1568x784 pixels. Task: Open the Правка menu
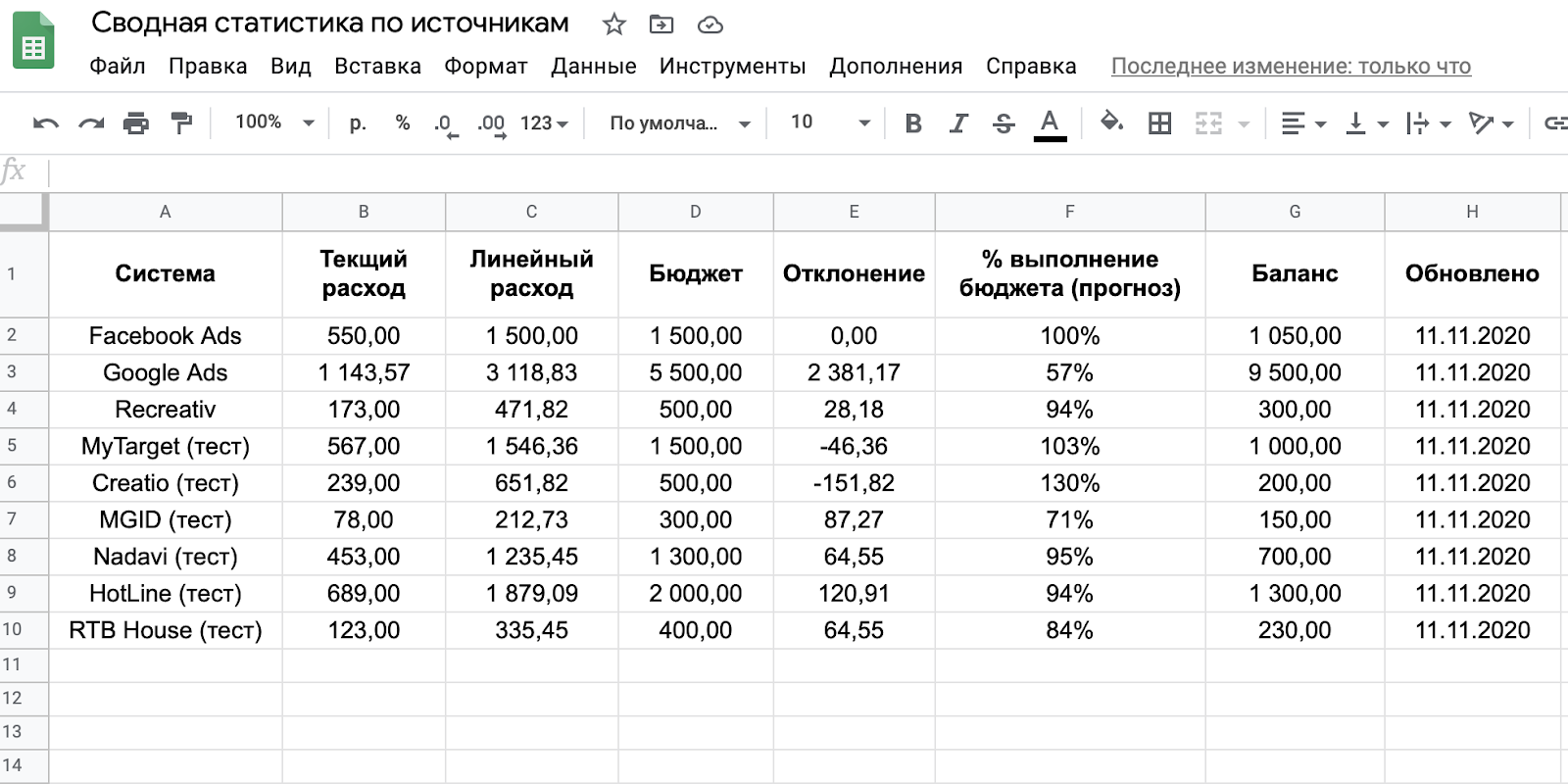point(208,67)
